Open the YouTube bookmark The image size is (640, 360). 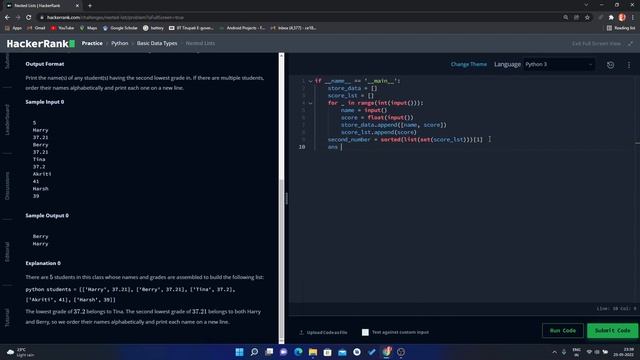coord(62,28)
